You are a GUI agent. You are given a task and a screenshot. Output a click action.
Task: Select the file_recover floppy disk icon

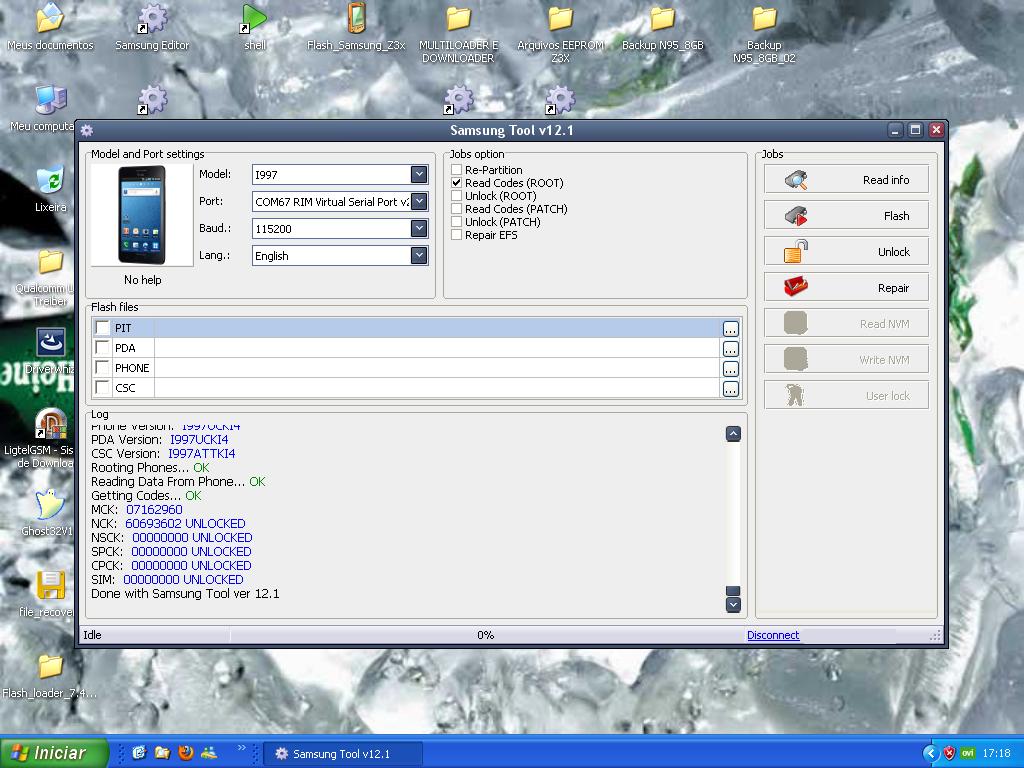coord(50,586)
